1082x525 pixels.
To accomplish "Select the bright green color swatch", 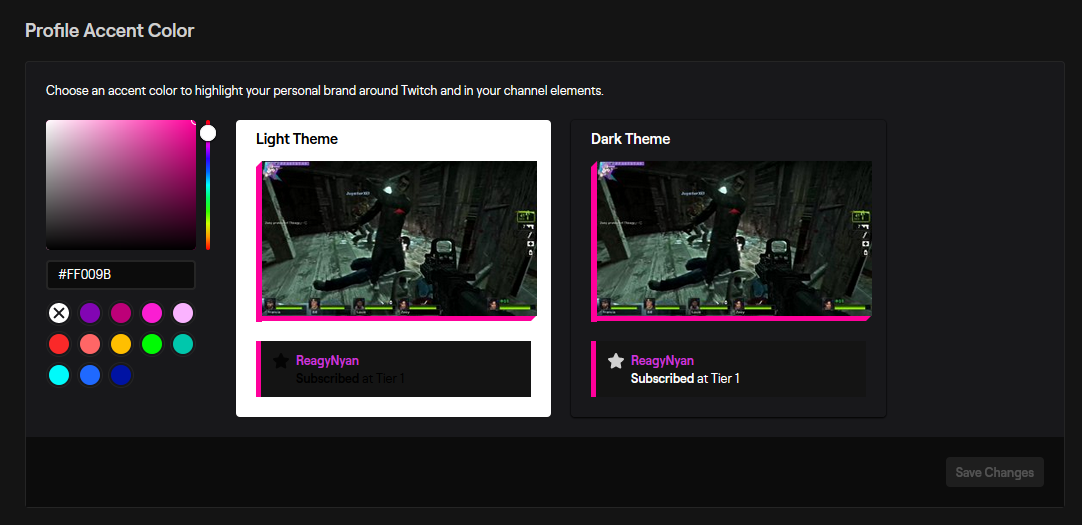I will pos(152,344).
